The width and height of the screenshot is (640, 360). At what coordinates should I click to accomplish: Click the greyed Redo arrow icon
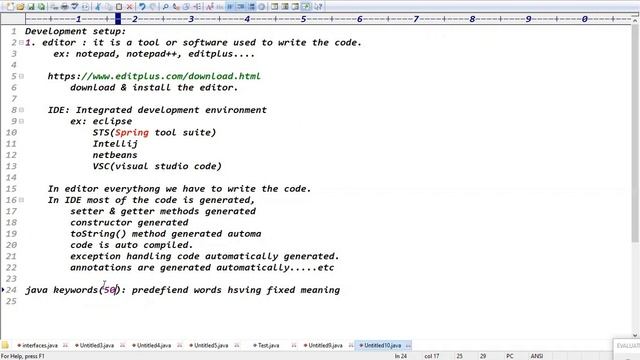tap(153, 7)
